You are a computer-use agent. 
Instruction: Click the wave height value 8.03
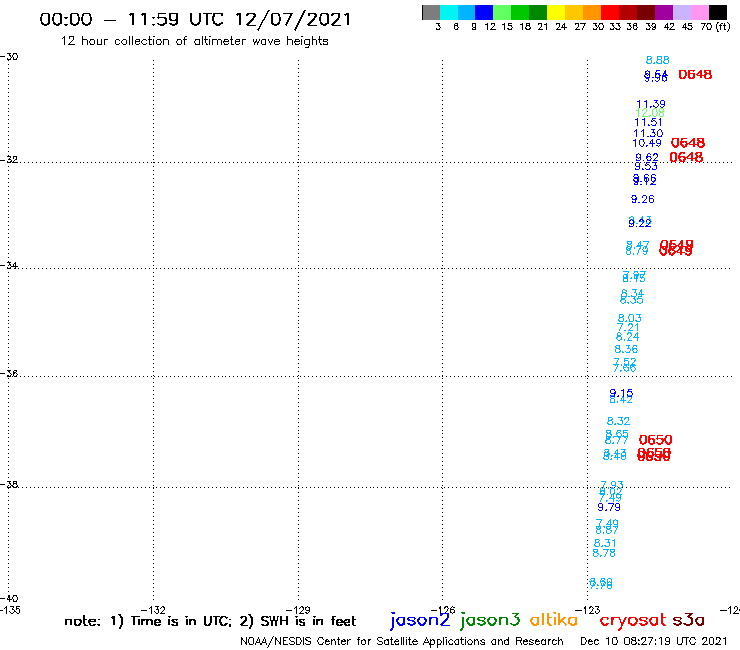pyautogui.click(x=630, y=318)
